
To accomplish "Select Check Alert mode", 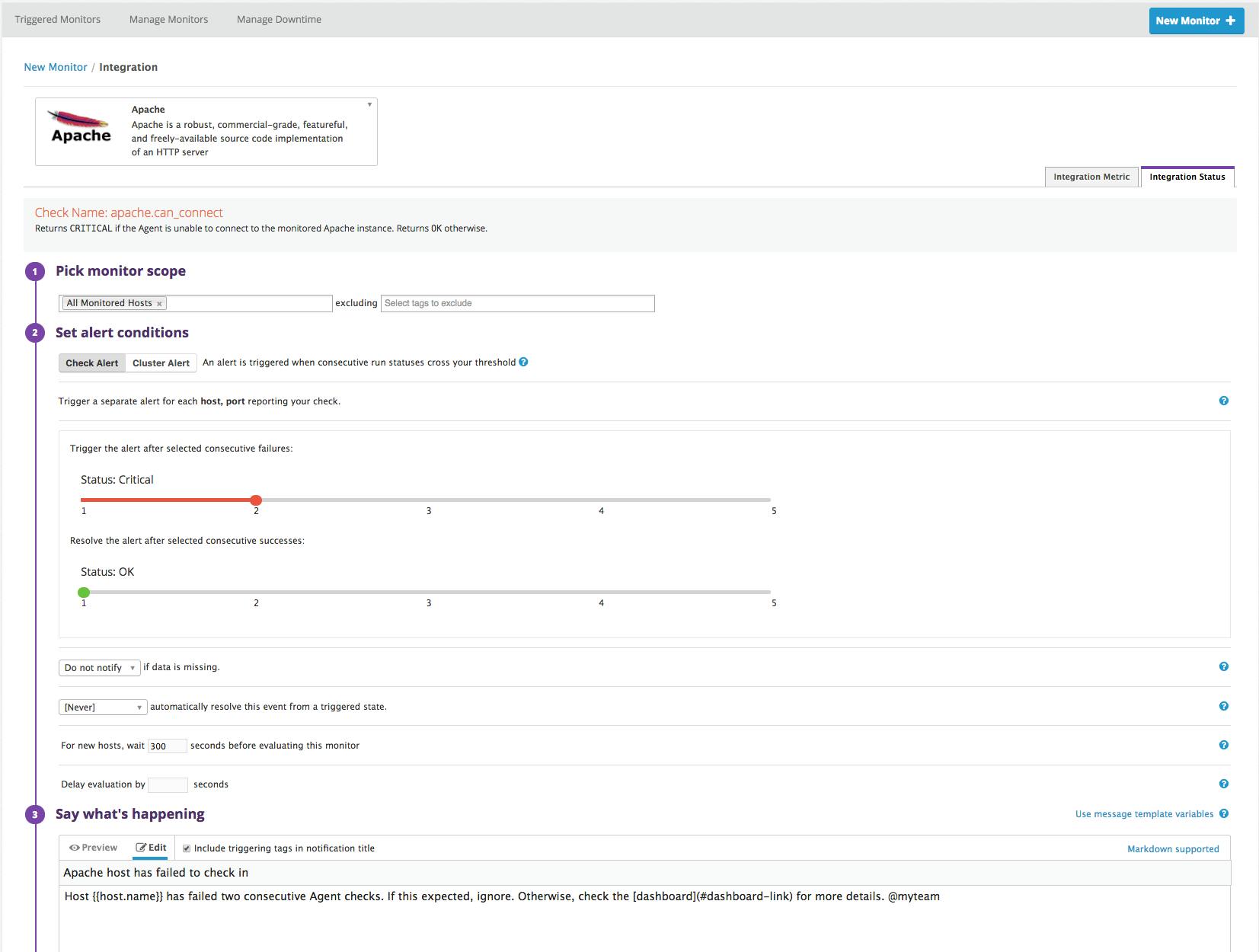I will point(92,363).
